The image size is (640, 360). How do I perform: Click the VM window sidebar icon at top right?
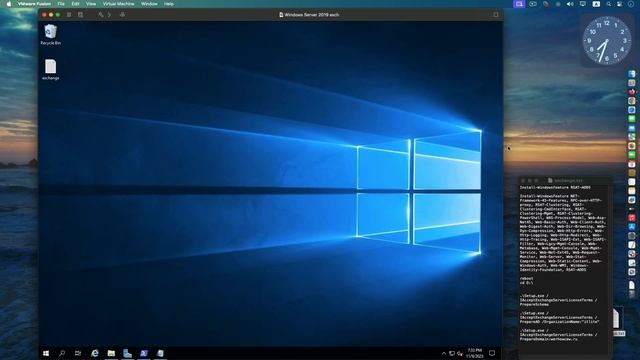point(496,15)
